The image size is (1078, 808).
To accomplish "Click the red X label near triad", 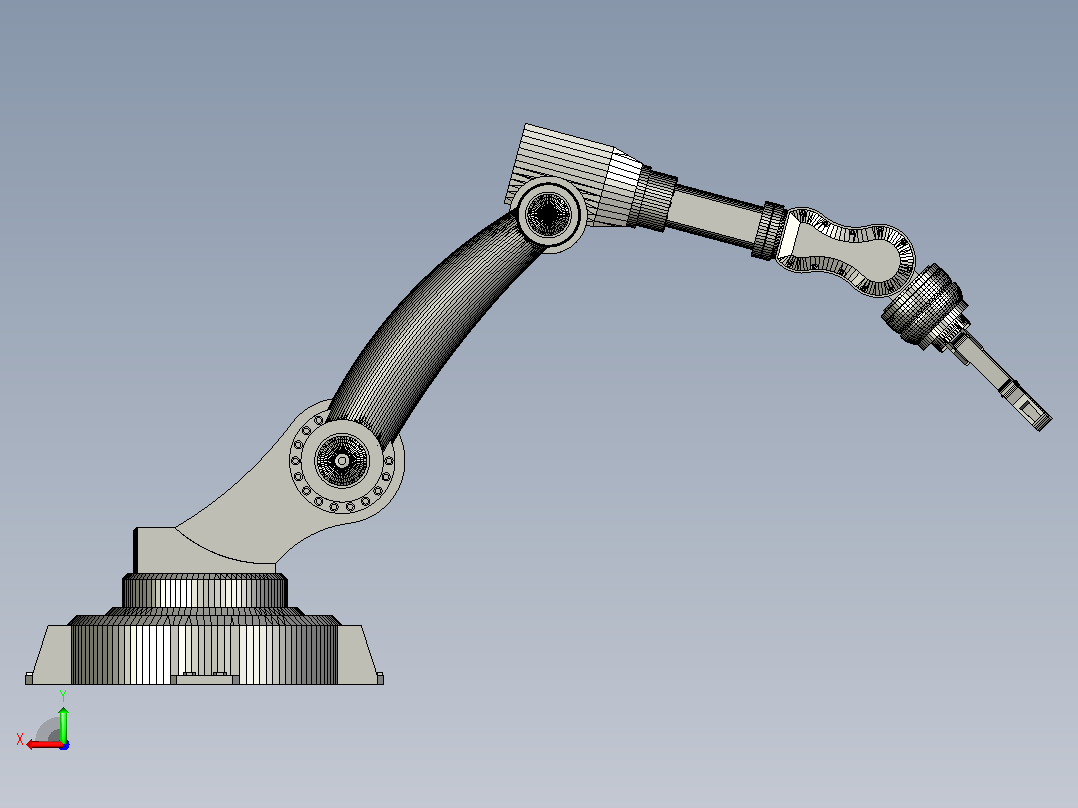I will coord(20,739).
